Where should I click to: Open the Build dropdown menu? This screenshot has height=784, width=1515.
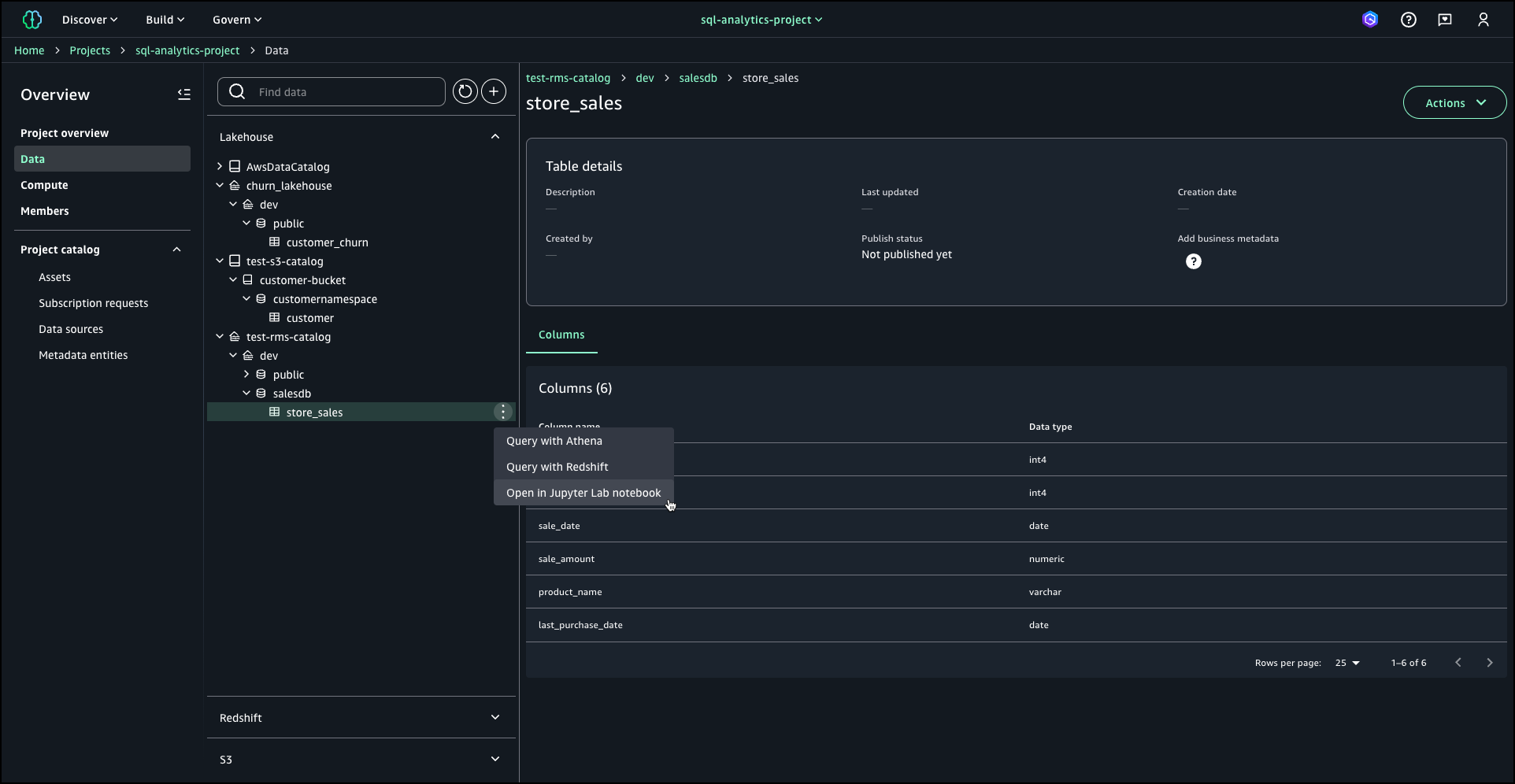(x=165, y=20)
